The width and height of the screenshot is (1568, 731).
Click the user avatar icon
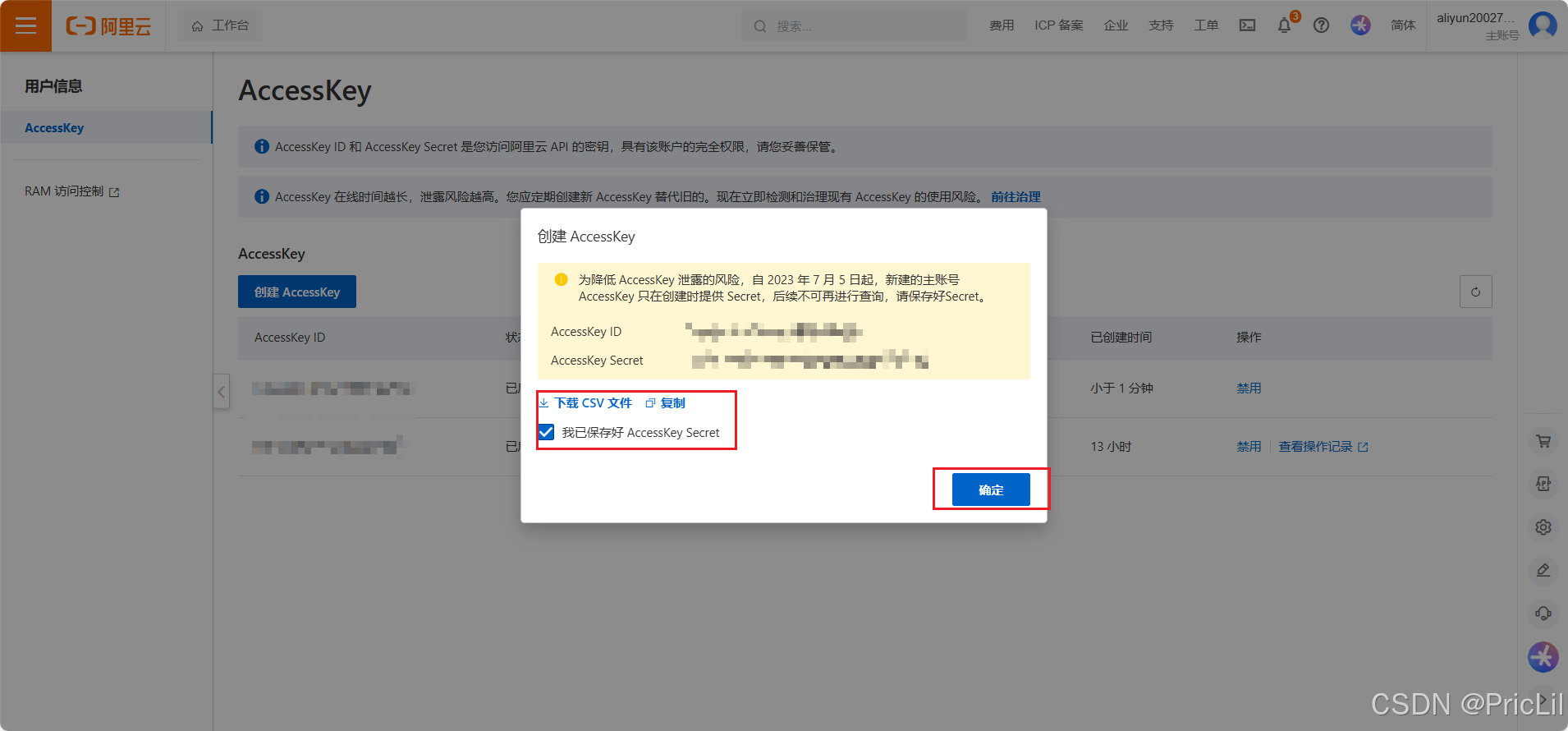click(x=1543, y=25)
